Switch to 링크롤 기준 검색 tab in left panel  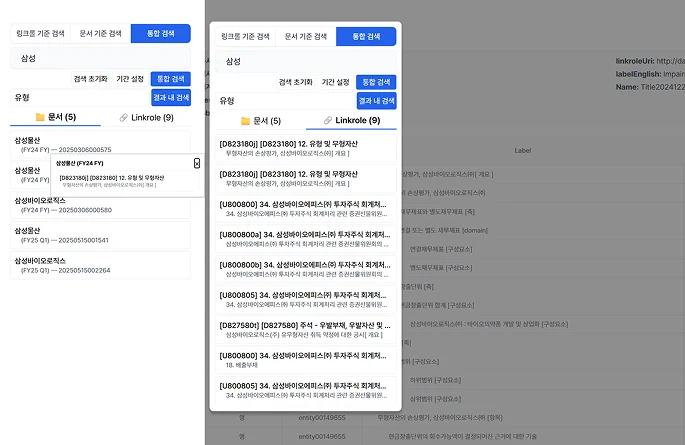pyautogui.click(x=40, y=34)
